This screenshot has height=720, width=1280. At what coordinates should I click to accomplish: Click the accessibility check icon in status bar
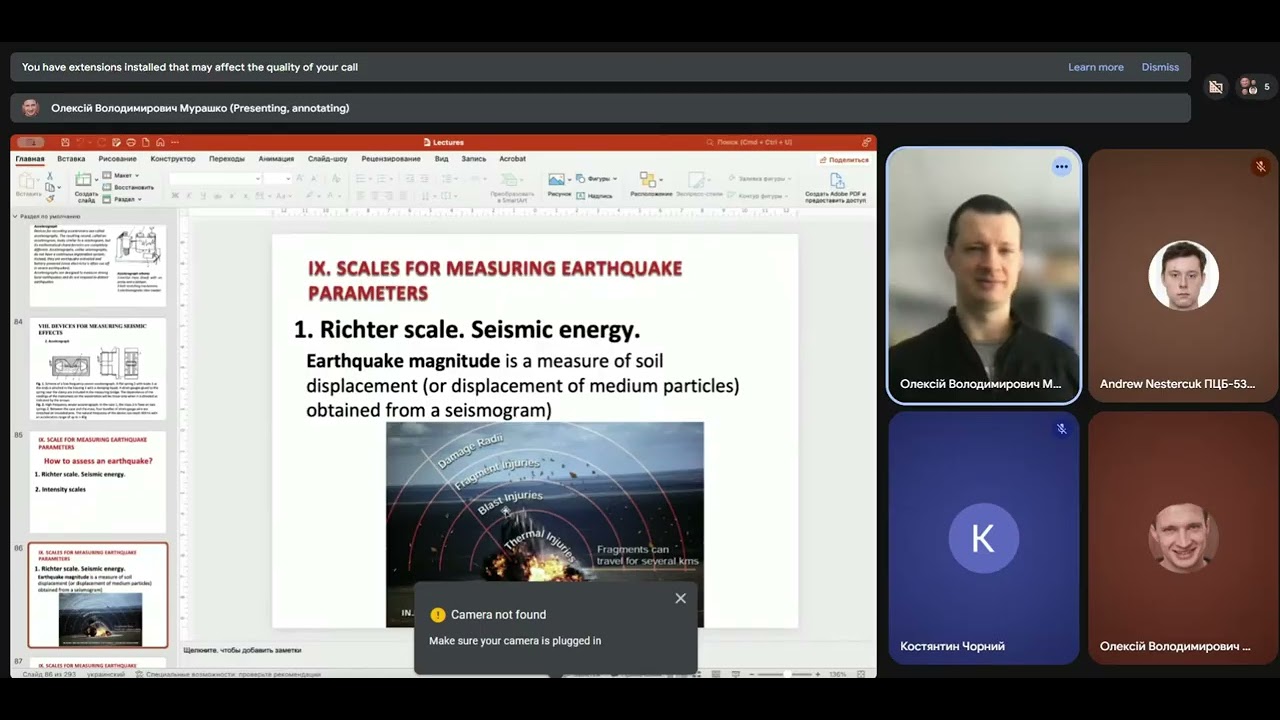[139, 674]
